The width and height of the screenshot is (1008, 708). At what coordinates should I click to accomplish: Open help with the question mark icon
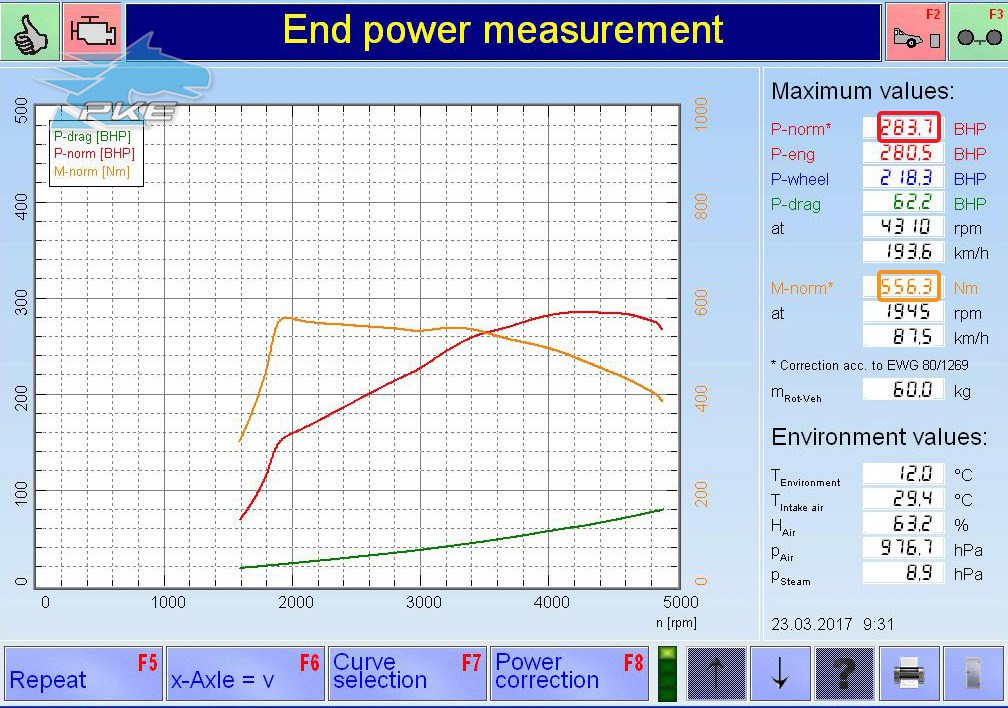coord(844,674)
